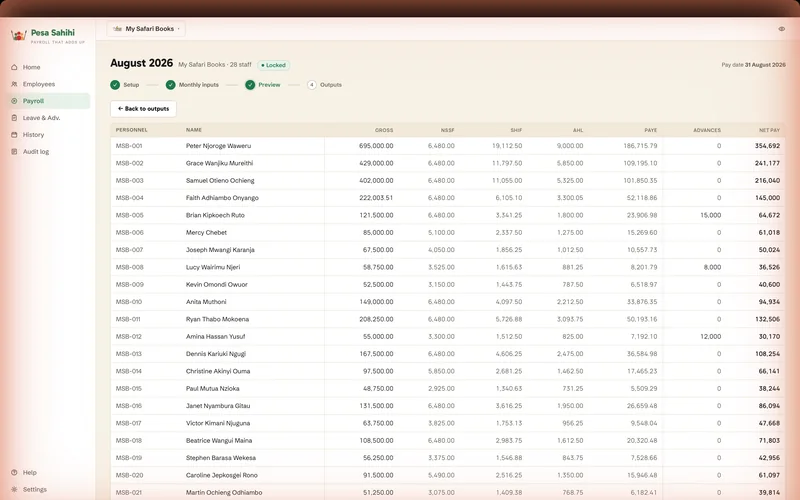The image size is (800, 500).
Task: Click the History sidebar icon
Action: tap(14, 135)
